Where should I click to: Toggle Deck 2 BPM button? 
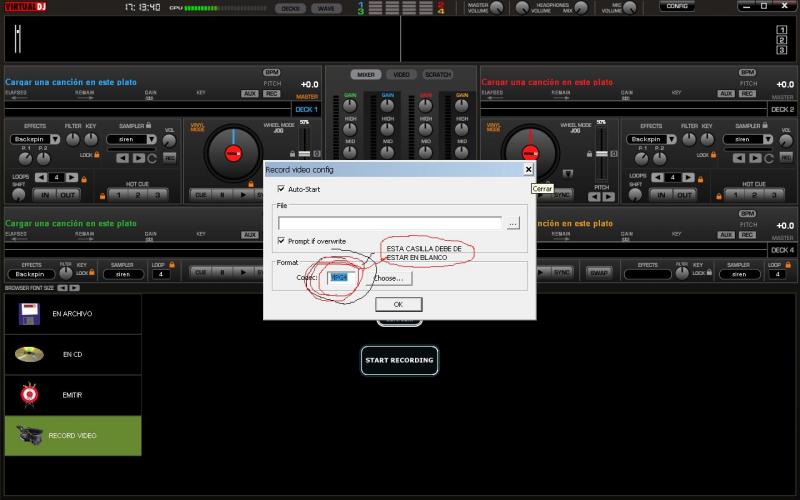(747, 72)
